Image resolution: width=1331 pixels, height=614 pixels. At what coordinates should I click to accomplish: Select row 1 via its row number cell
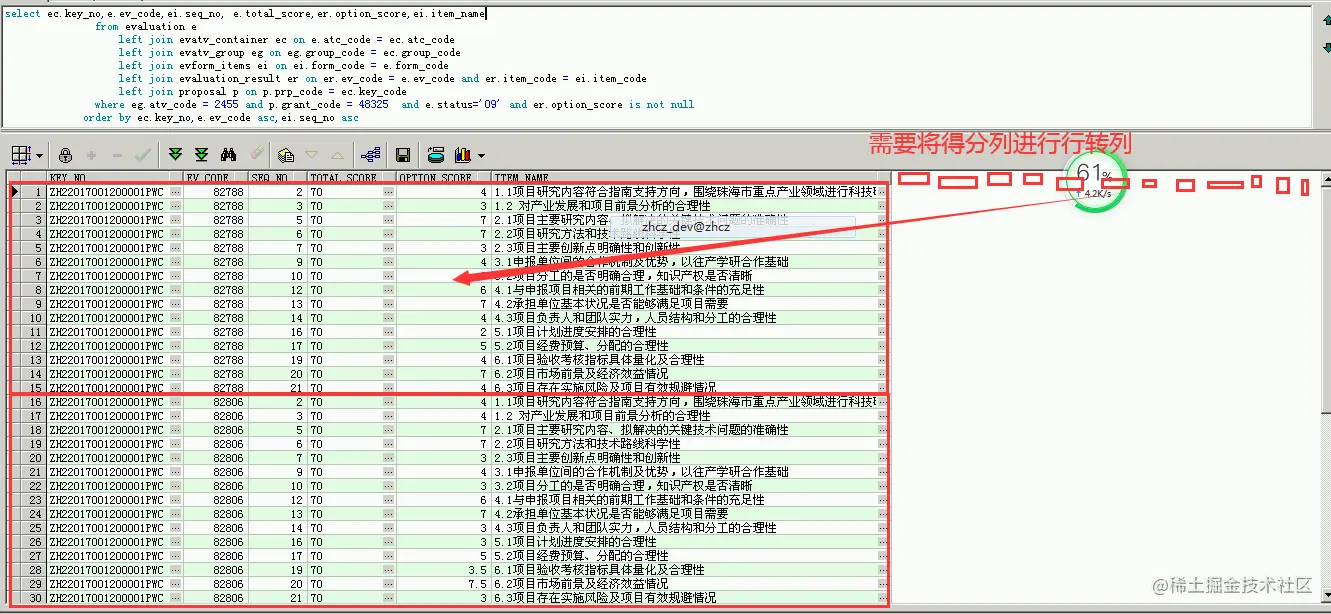(33, 192)
